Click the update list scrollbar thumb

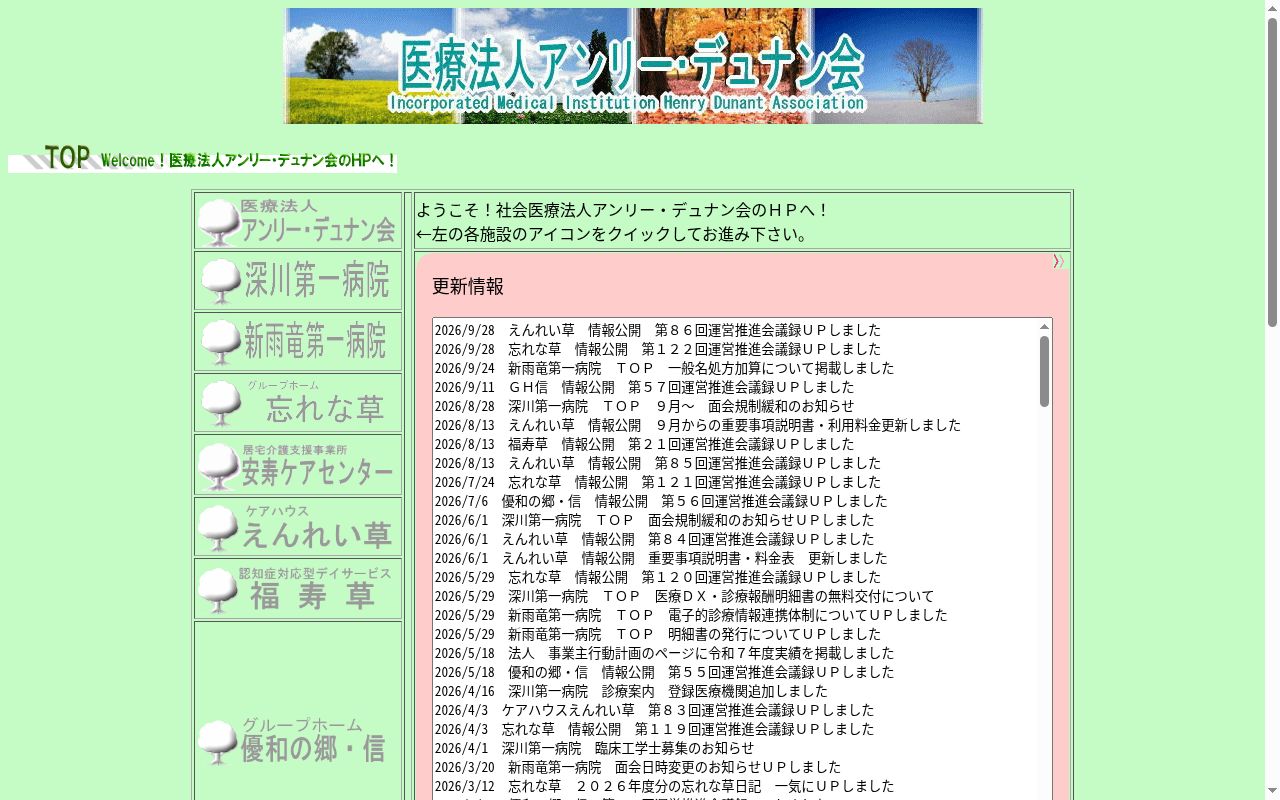coord(1044,371)
